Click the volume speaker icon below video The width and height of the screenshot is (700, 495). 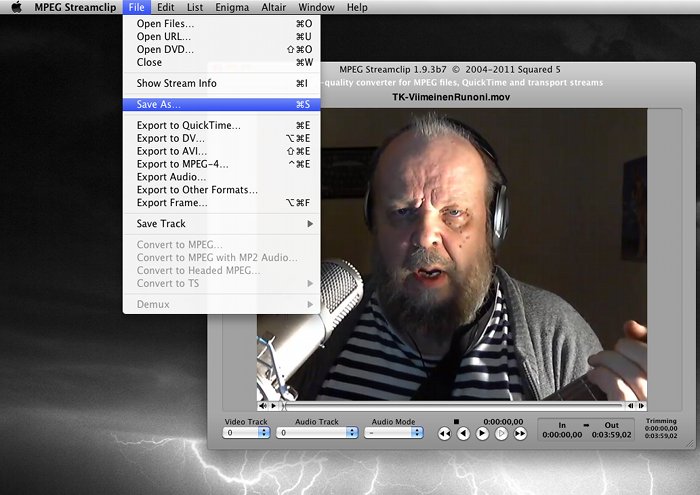tap(263, 406)
